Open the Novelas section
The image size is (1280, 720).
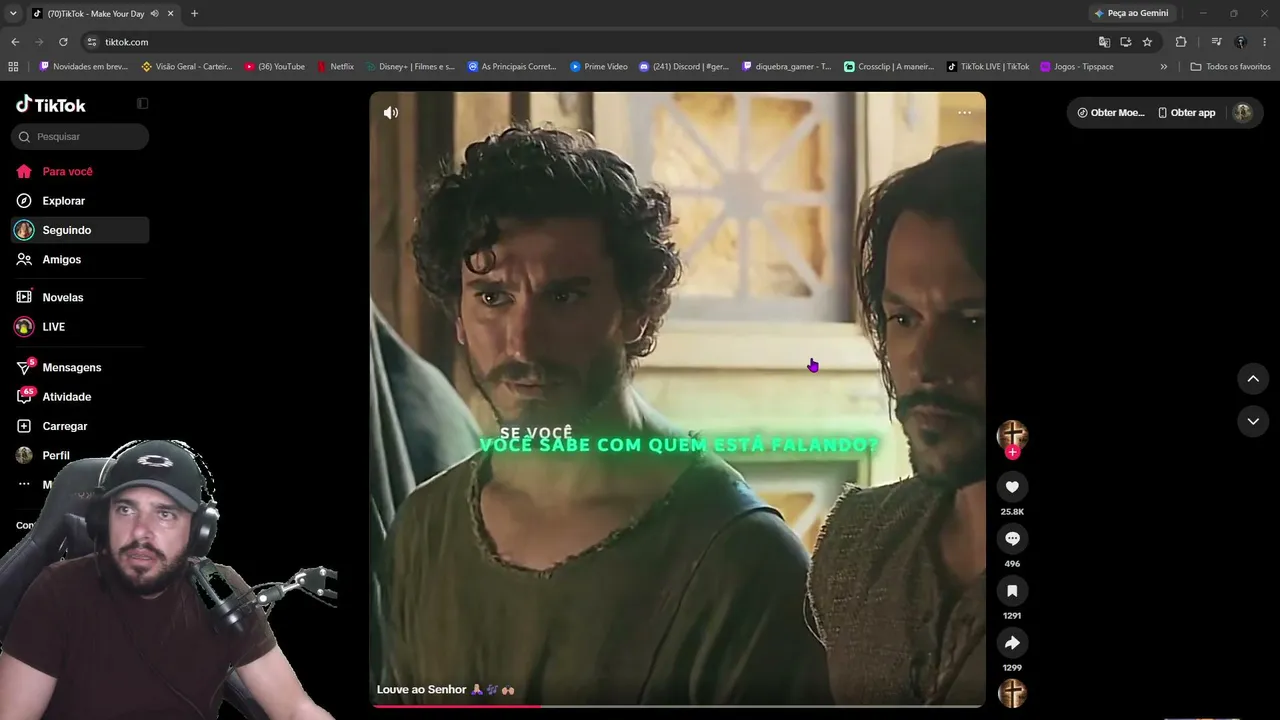click(x=80, y=298)
